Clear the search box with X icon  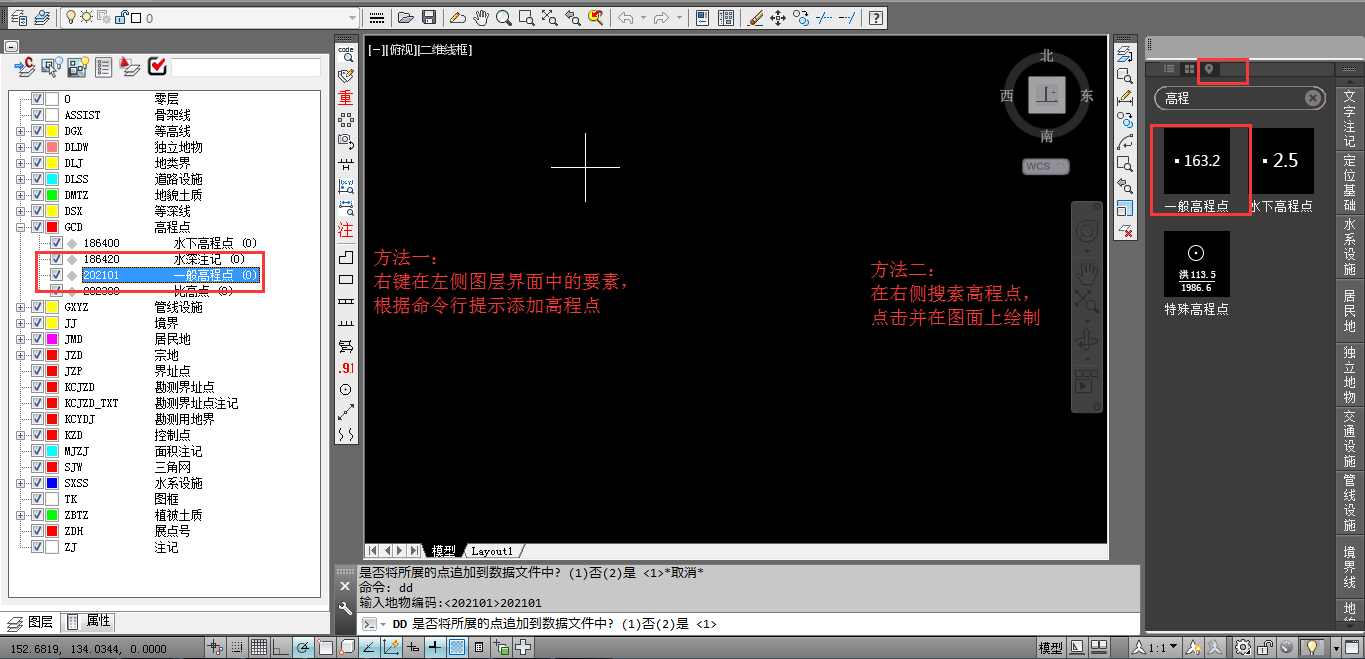1313,98
